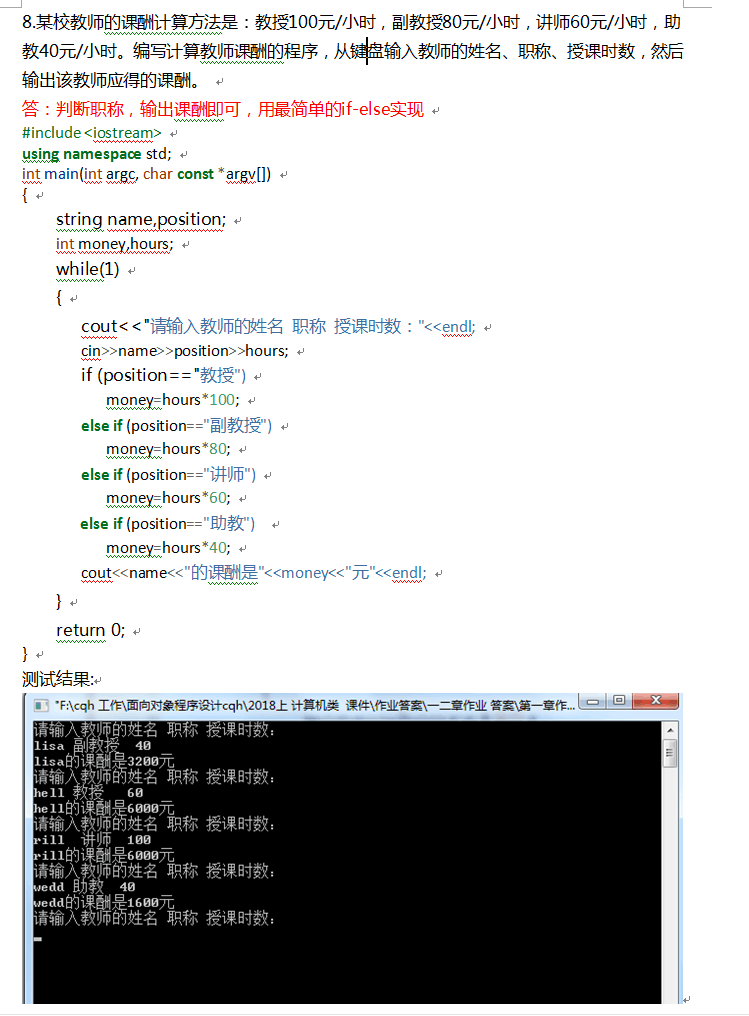The image size is (749, 1016).
Task: Click the blinking cursor in the console
Action: (x=38, y=939)
